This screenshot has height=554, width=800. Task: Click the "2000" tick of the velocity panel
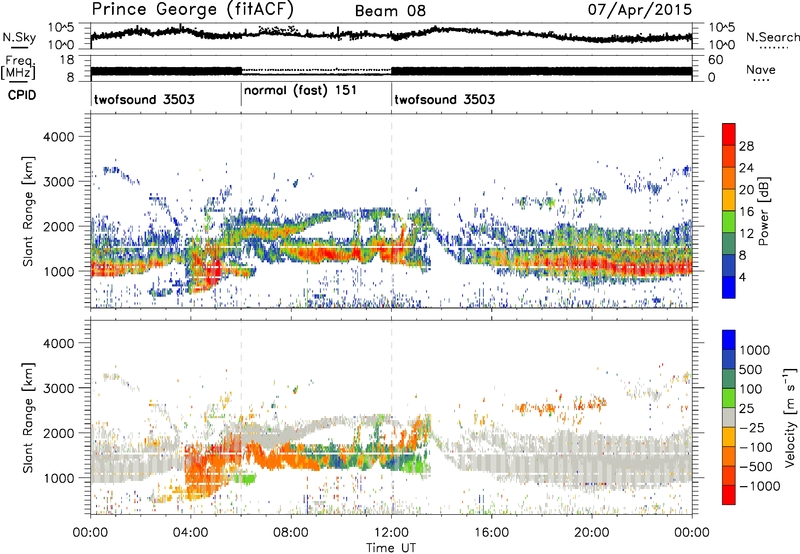tap(58, 433)
